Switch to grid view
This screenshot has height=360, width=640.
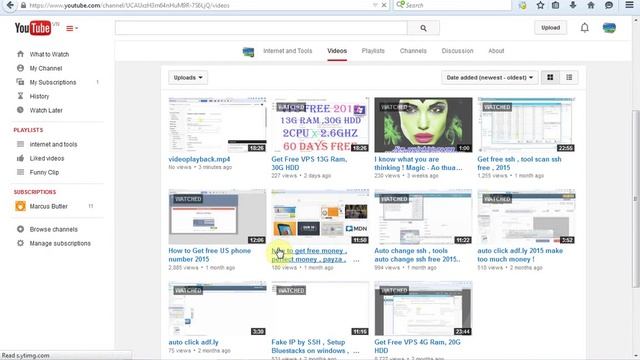point(550,78)
